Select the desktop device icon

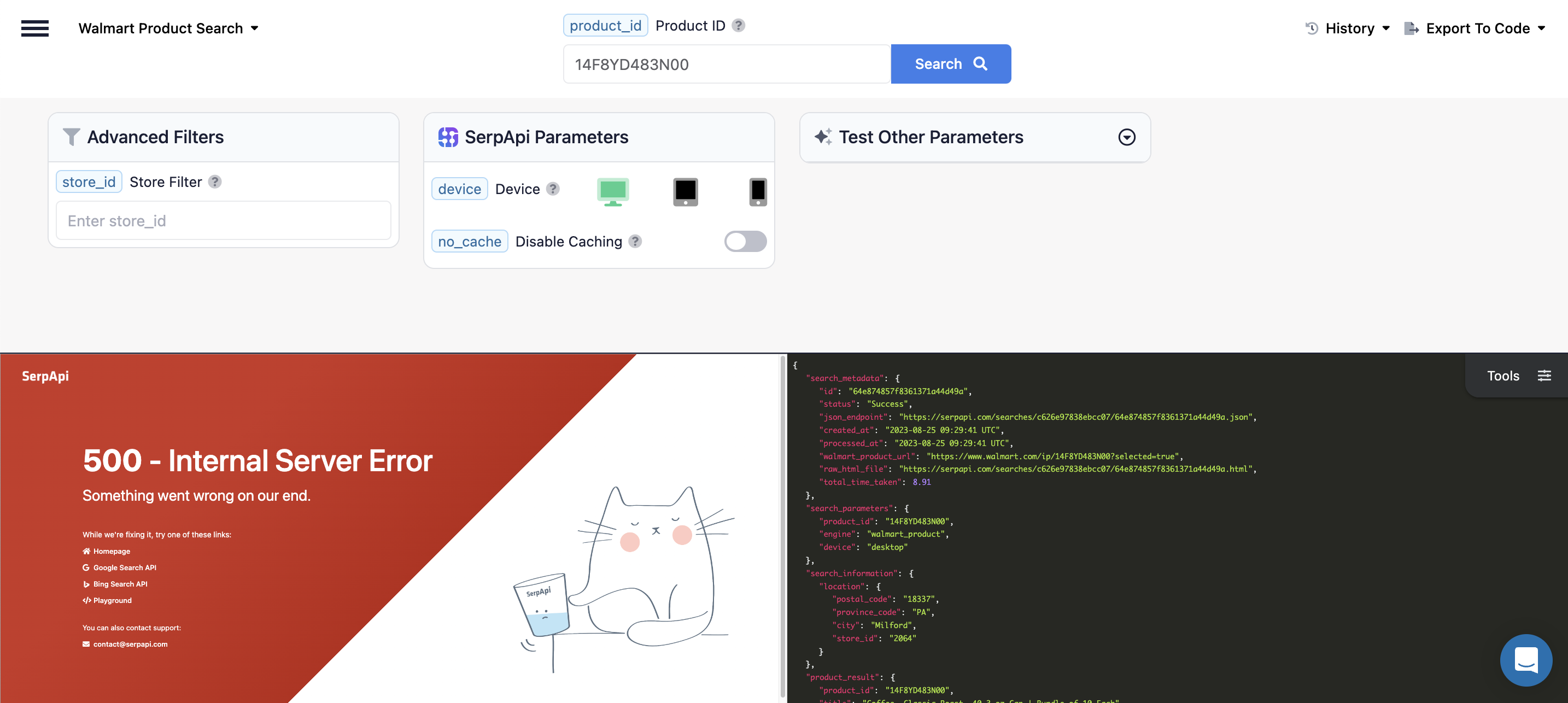coord(613,191)
